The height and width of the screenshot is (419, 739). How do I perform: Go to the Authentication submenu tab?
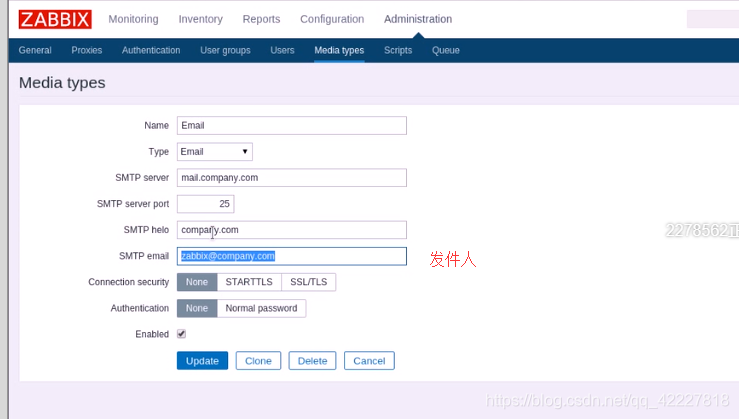151,50
